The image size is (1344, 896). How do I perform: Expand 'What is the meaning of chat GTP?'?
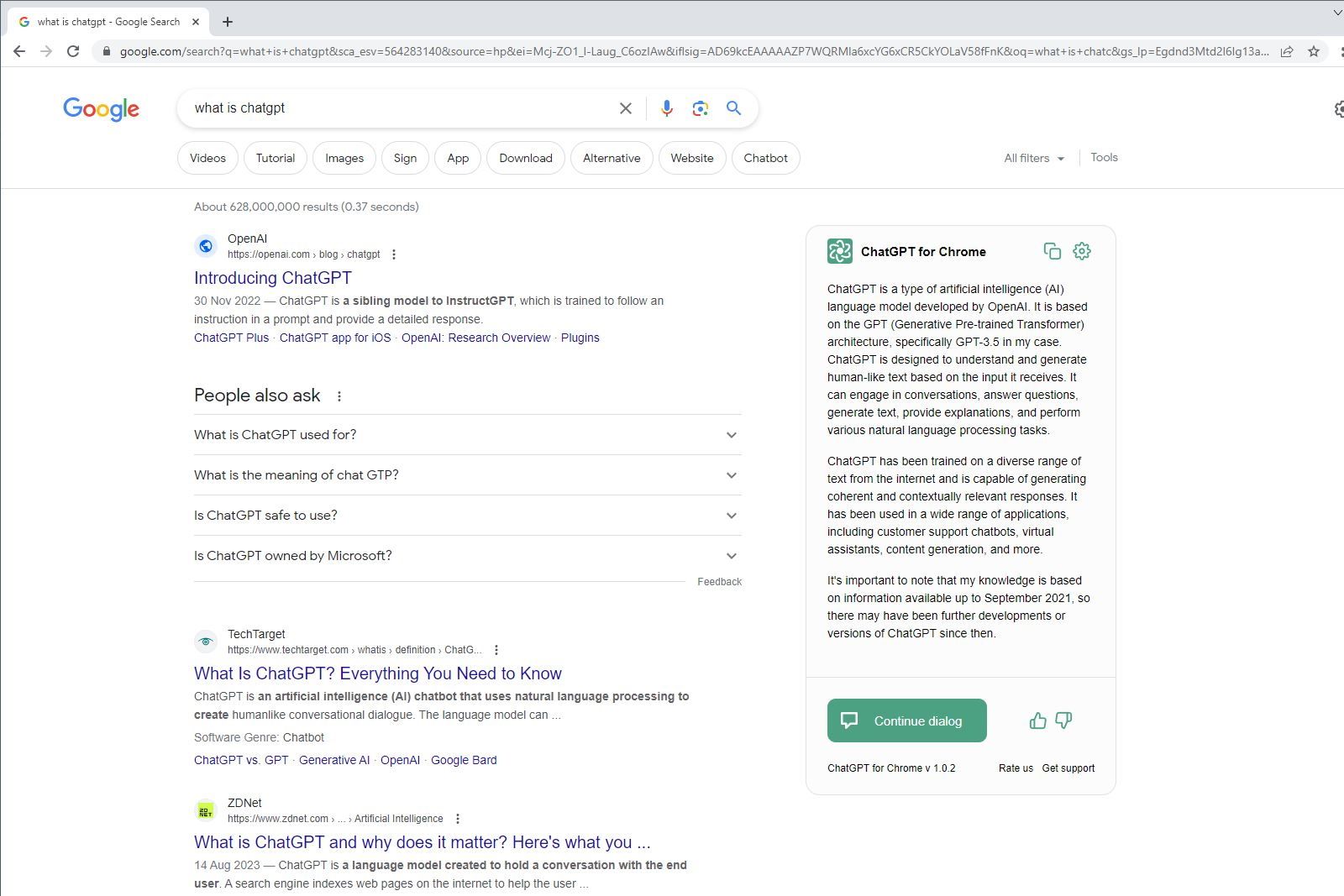467,475
